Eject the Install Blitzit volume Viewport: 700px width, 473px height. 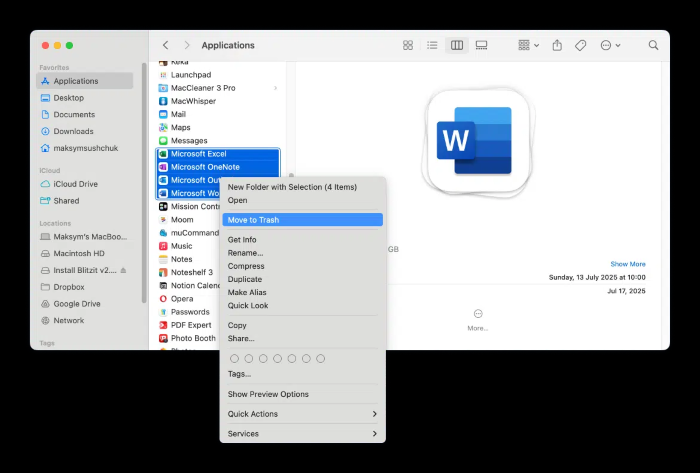pos(124,270)
